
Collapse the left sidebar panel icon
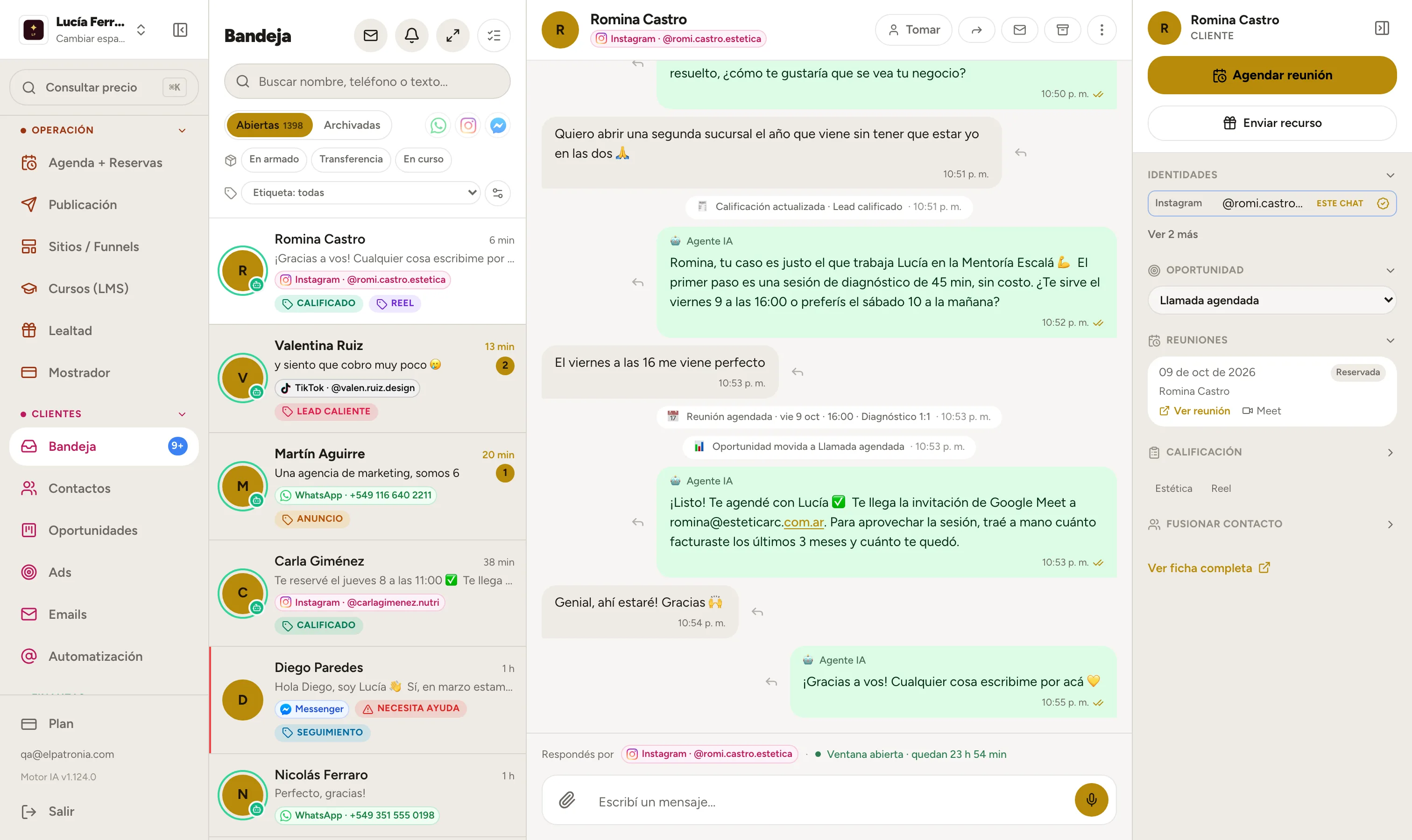[180, 29]
